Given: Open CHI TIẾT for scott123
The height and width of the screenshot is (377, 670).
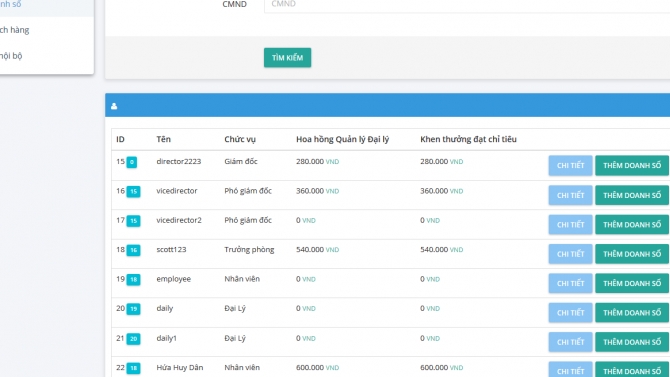Looking at the screenshot, I should tap(570, 254).
